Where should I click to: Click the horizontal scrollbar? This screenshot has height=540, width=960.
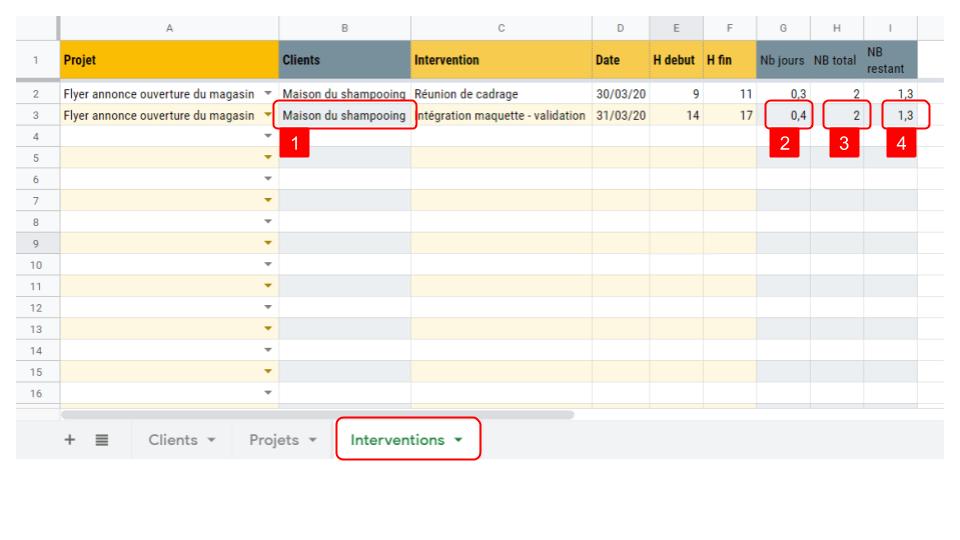pos(317,414)
